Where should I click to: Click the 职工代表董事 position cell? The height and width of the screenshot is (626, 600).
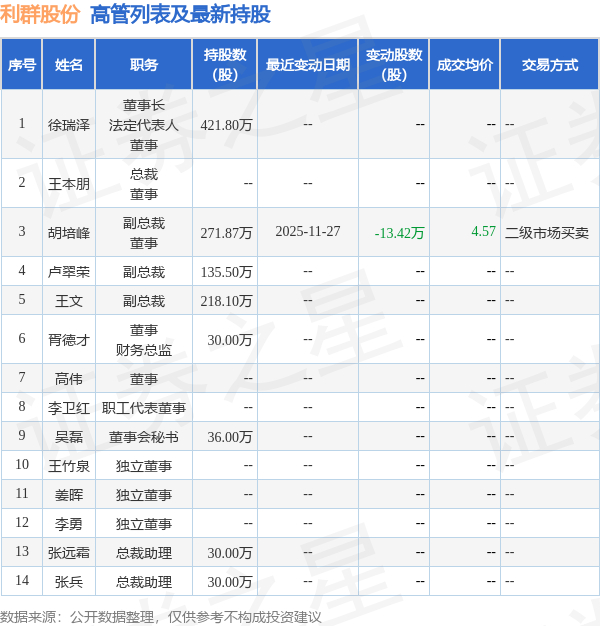[x=144, y=408]
